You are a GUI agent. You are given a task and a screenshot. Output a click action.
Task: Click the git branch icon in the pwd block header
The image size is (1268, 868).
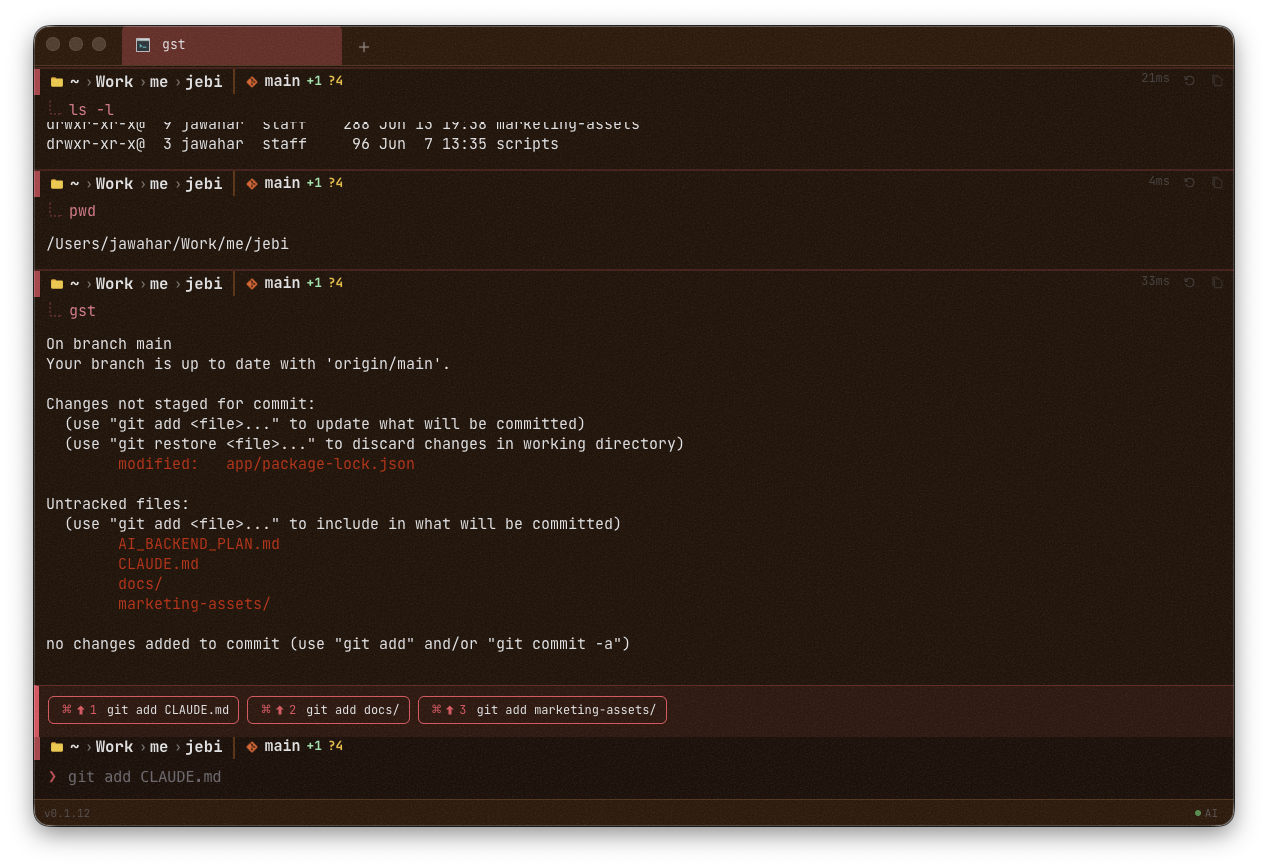pos(252,184)
